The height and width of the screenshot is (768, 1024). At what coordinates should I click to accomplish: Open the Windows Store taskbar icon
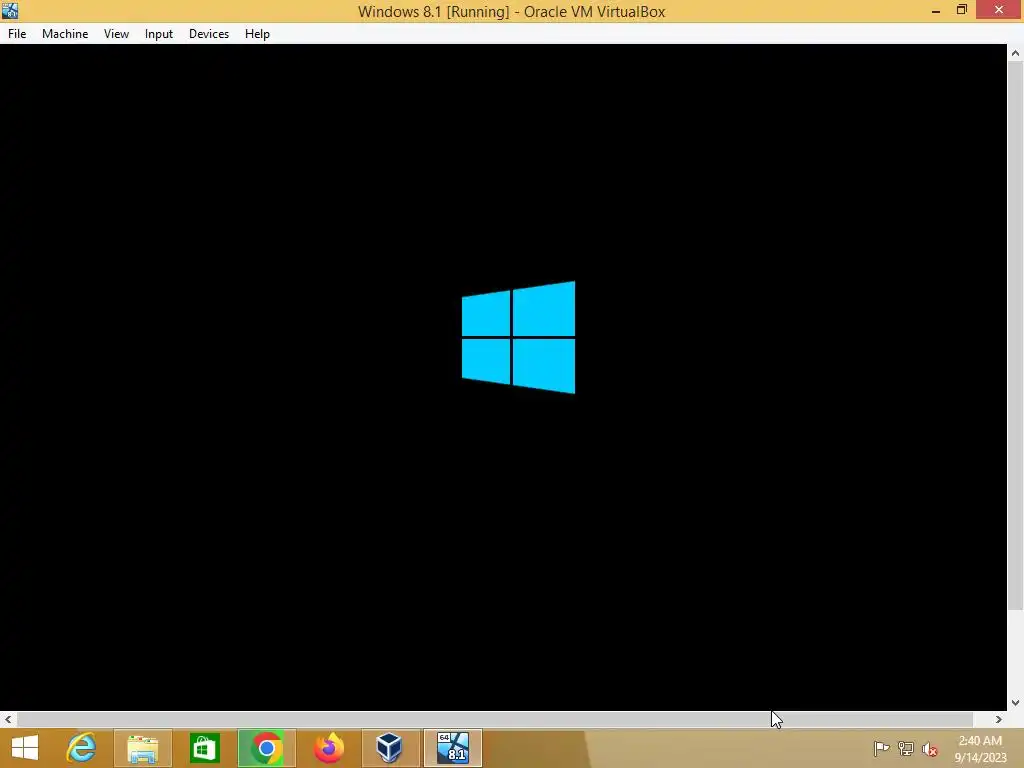(205, 748)
